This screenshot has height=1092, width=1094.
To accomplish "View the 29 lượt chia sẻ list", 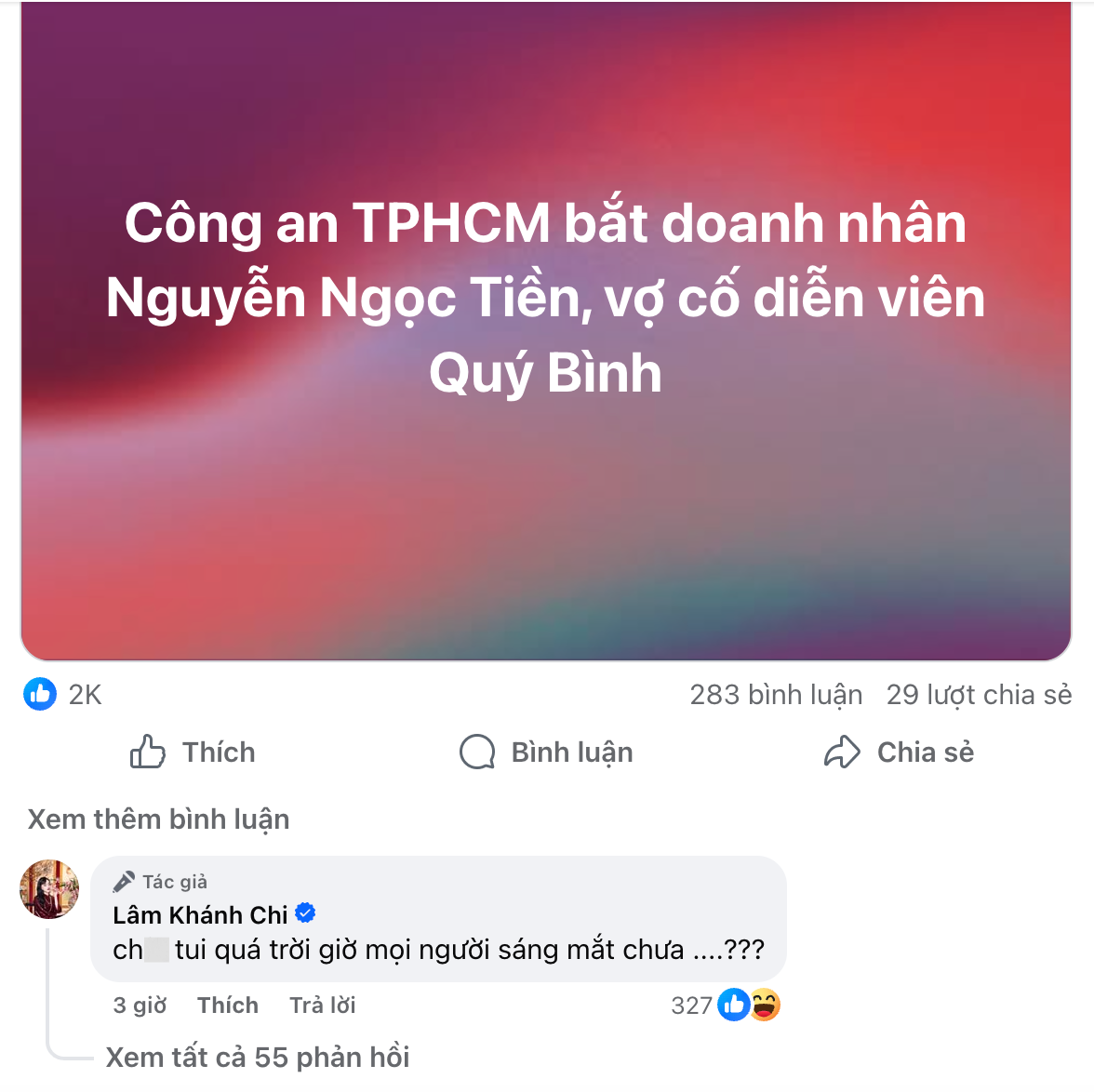I will pyautogui.click(x=979, y=695).
